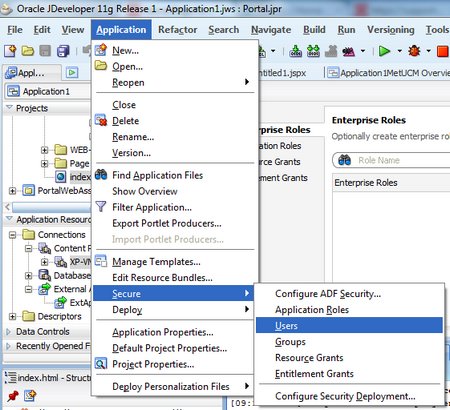
Task: Collapse the Connections folder node
Action: 12,235
